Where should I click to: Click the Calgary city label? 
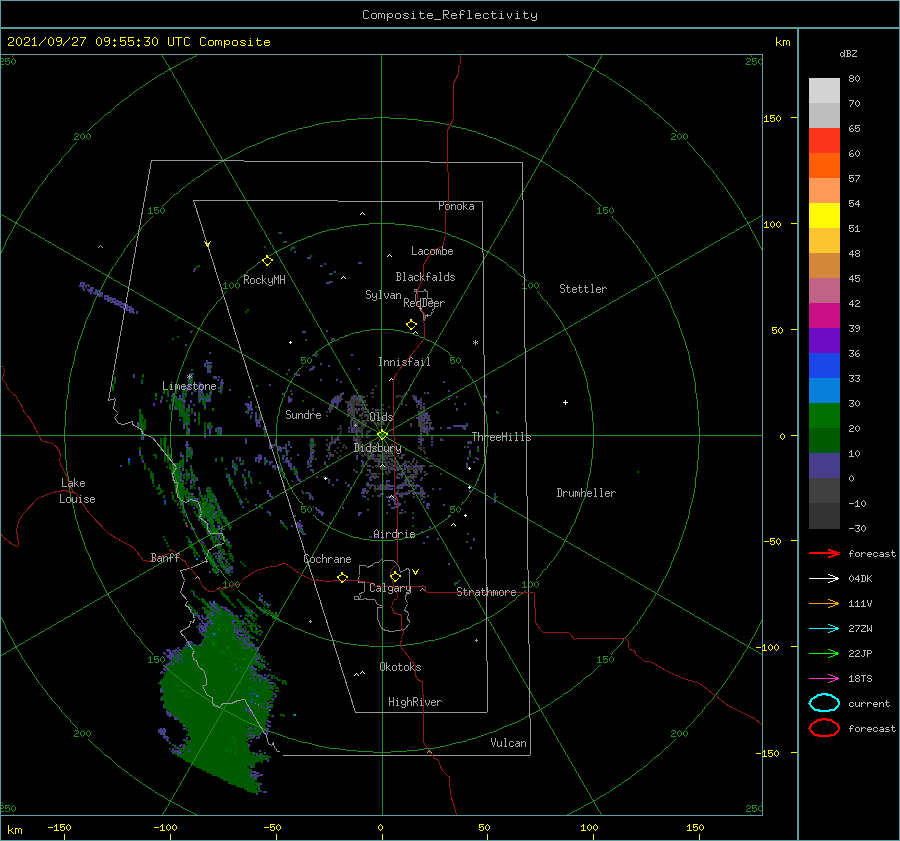click(x=390, y=588)
